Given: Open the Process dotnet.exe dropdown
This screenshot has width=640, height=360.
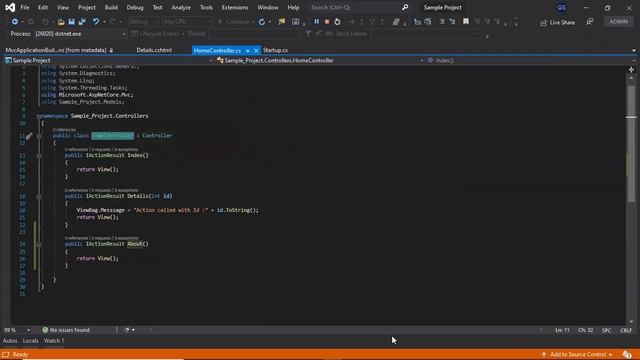Looking at the screenshot, I should (80, 34).
